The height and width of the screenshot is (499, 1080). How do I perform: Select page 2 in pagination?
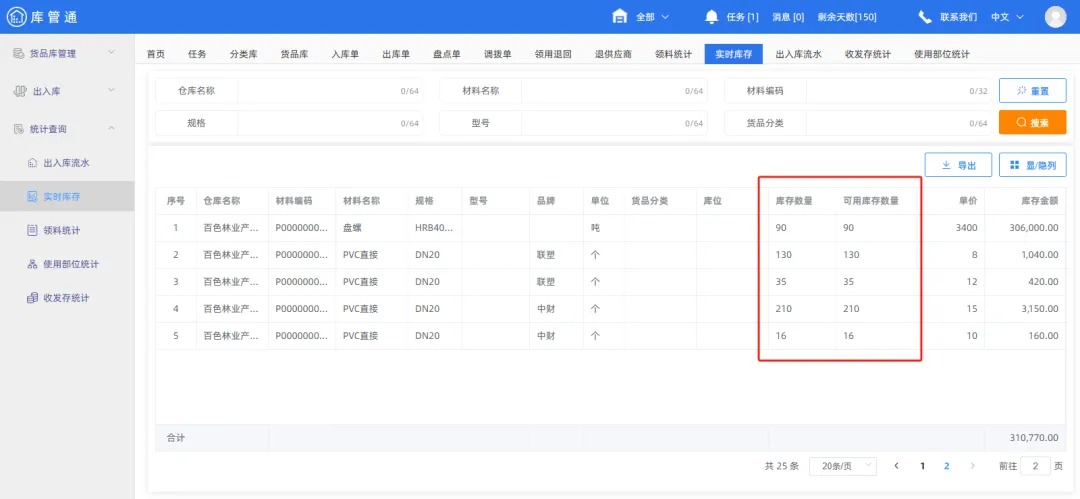[x=946, y=466]
